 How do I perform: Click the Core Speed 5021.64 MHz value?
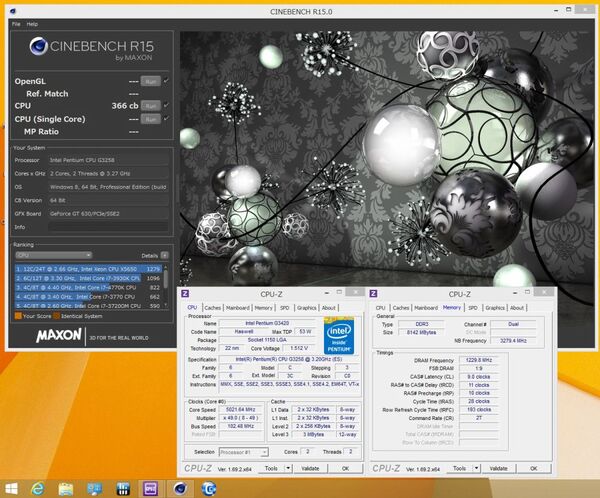(240, 410)
